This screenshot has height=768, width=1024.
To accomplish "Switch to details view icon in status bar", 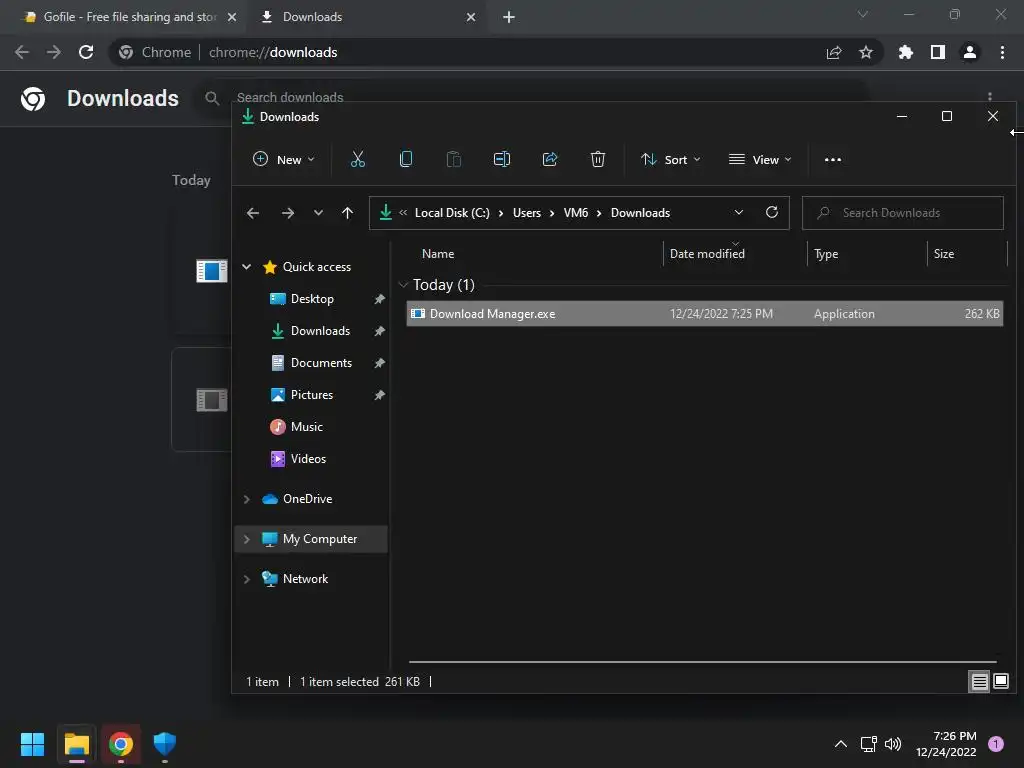I will point(979,682).
